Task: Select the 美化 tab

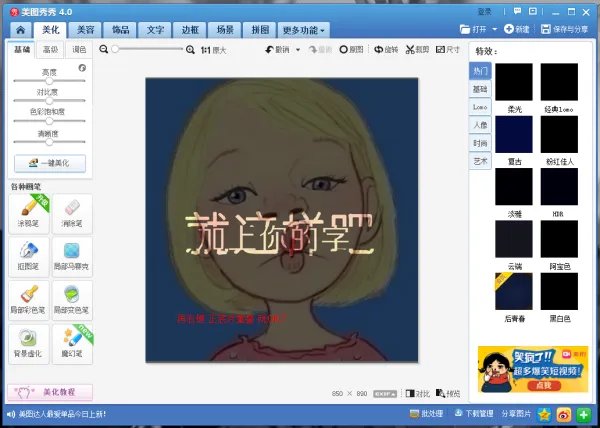Action: pos(50,30)
